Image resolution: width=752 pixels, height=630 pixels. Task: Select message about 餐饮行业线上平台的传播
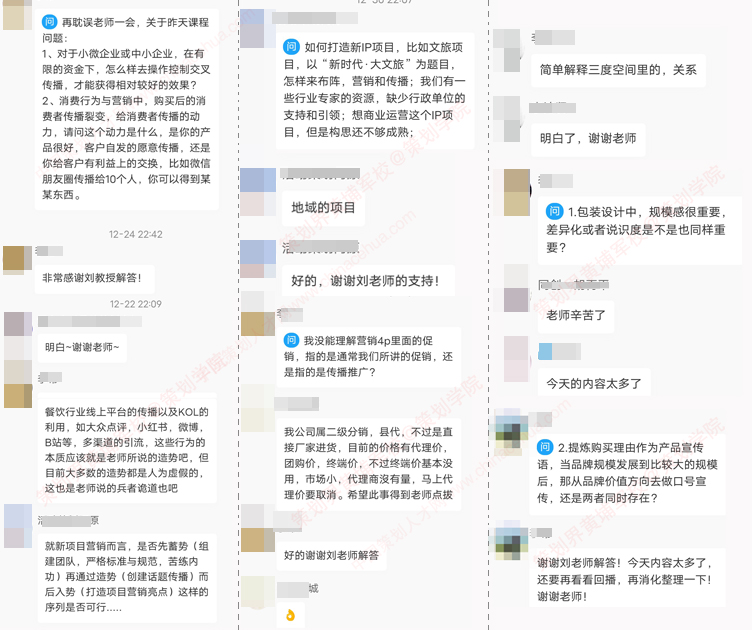[x=127, y=449]
